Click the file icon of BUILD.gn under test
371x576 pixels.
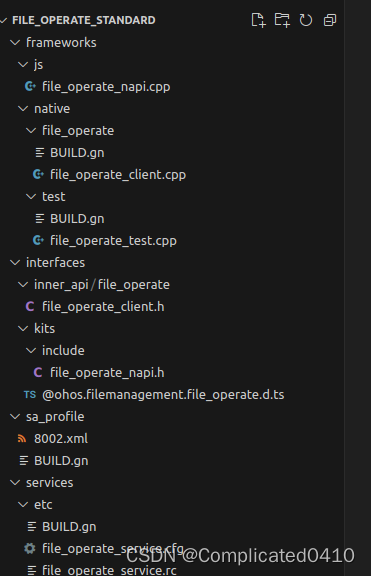[x=40, y=219]
